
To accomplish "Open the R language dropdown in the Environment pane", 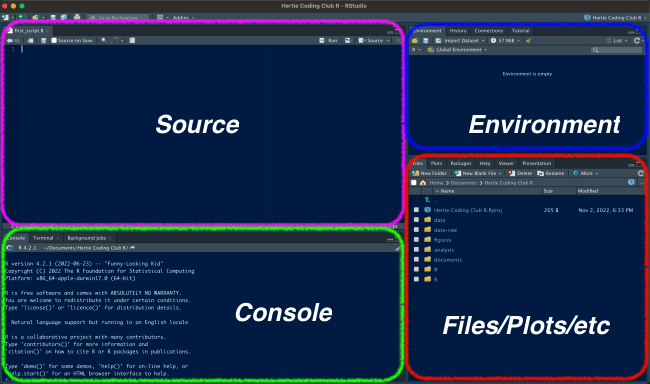I will point(416,50).
